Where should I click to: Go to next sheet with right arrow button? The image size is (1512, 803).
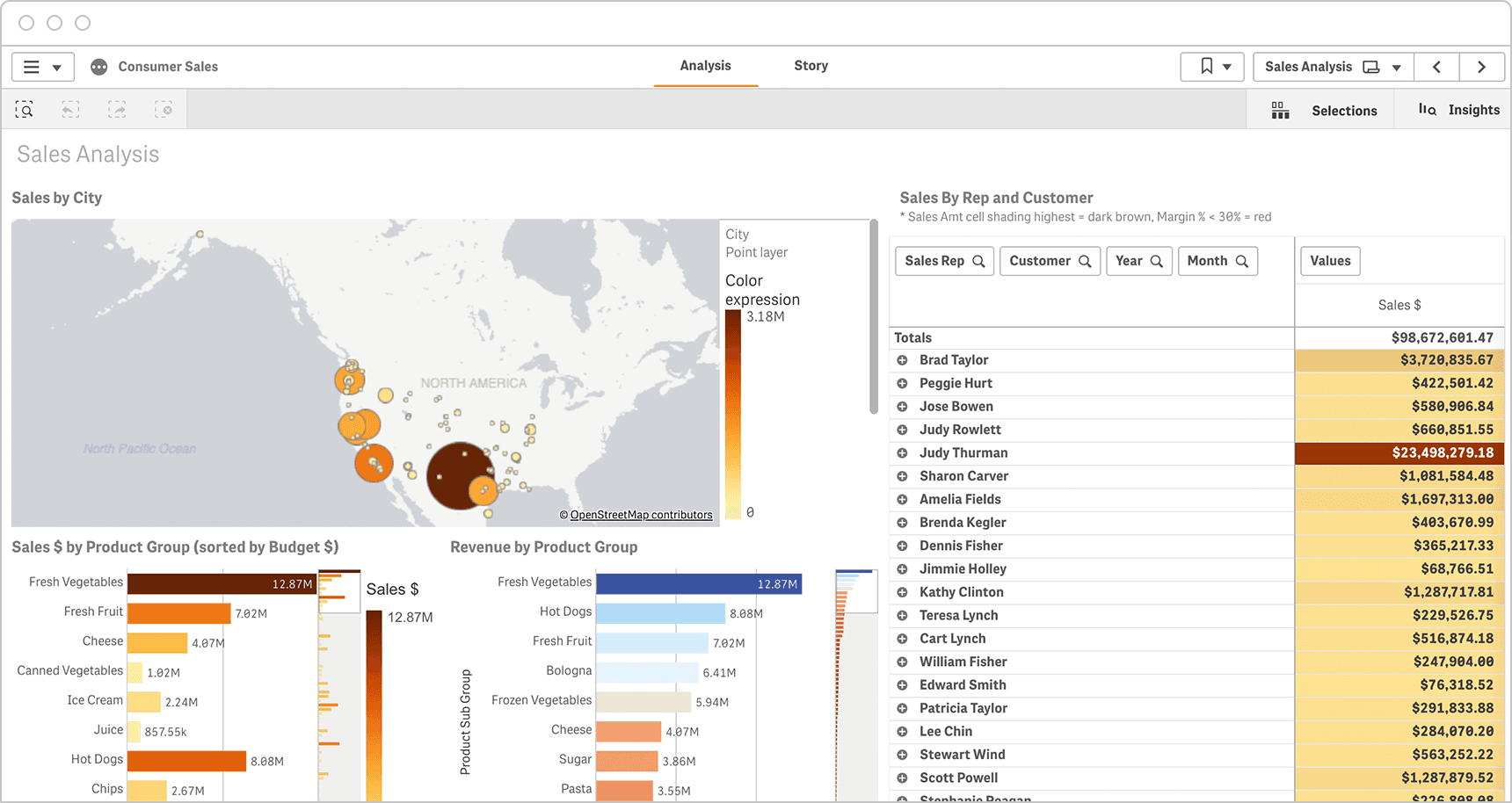point(1482,66)
